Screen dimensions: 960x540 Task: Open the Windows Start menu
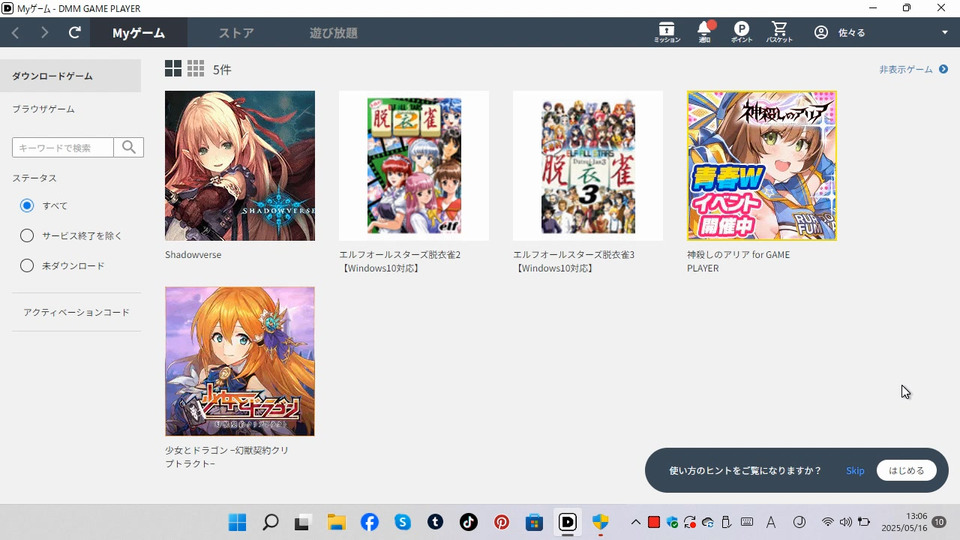pos(238,522)
